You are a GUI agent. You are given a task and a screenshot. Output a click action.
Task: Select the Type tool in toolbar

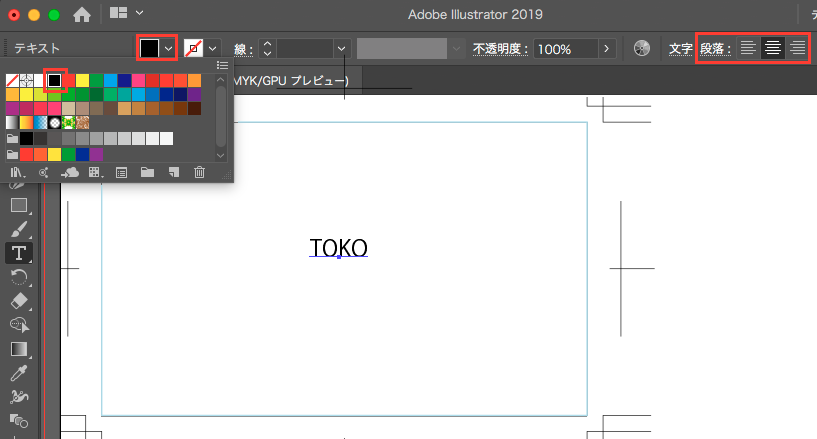pos(18,252)
